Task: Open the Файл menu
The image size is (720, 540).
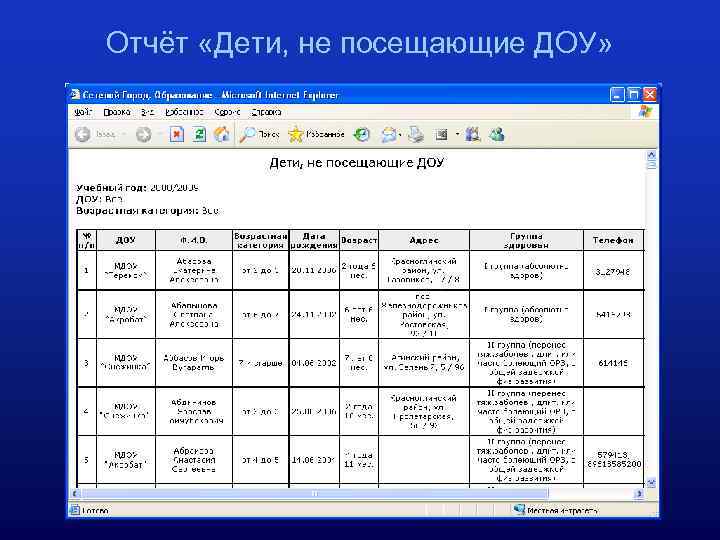Action: click(x=83, y=112)
